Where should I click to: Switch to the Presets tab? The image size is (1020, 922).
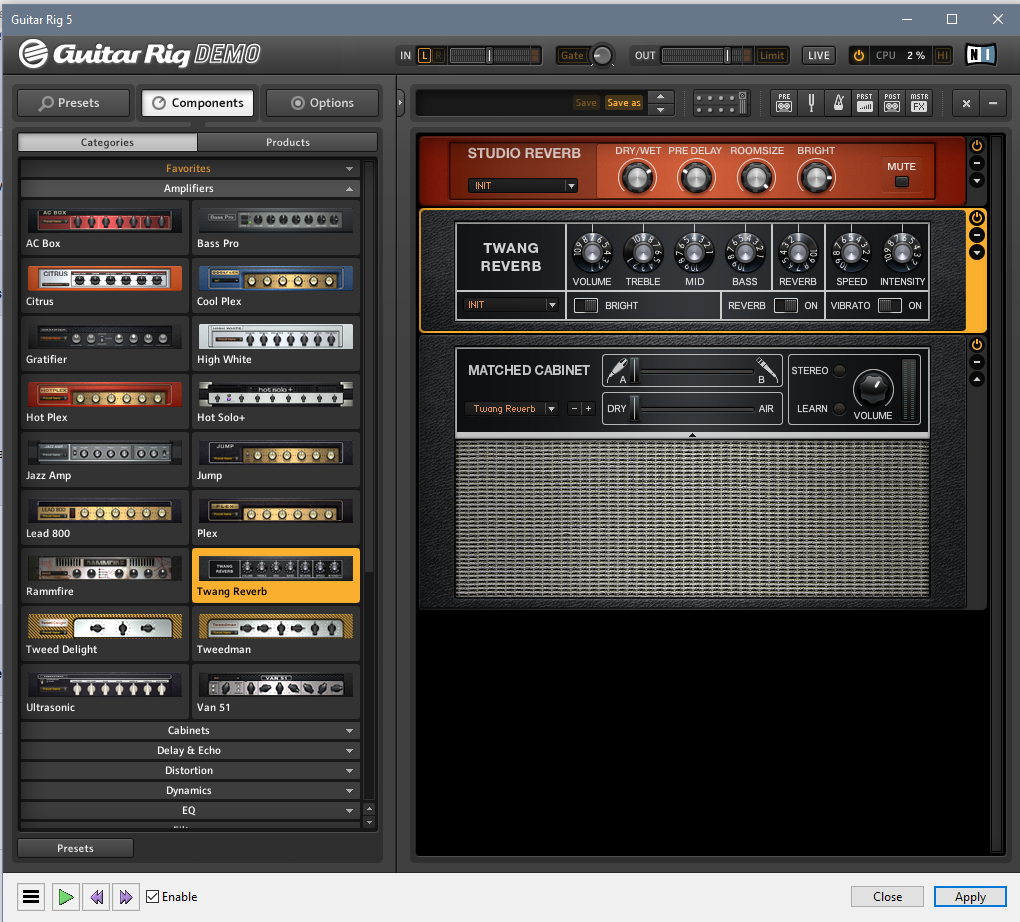[74, 103]
